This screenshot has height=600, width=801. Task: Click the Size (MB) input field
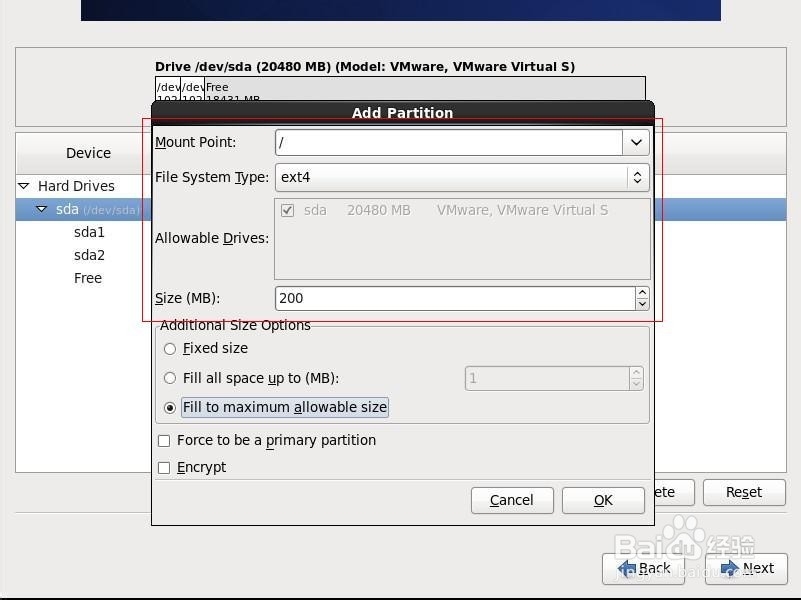450,297
